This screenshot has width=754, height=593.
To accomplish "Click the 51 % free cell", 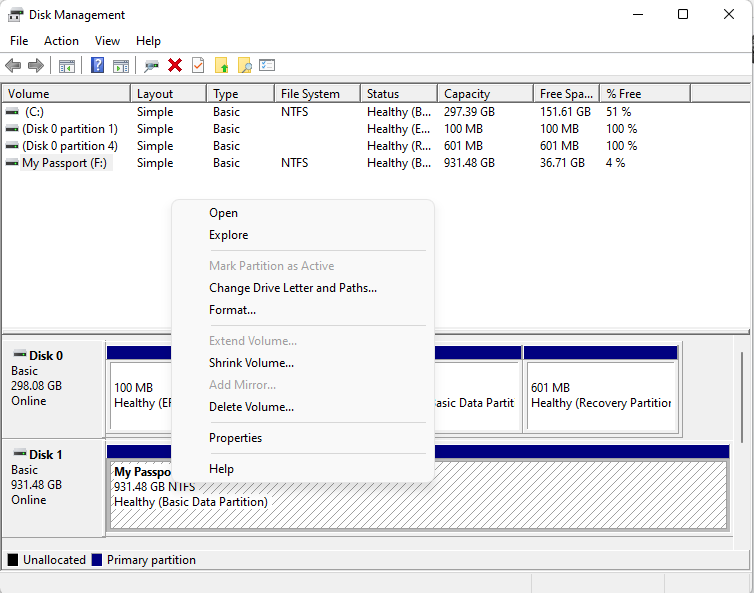I will 618,112.
